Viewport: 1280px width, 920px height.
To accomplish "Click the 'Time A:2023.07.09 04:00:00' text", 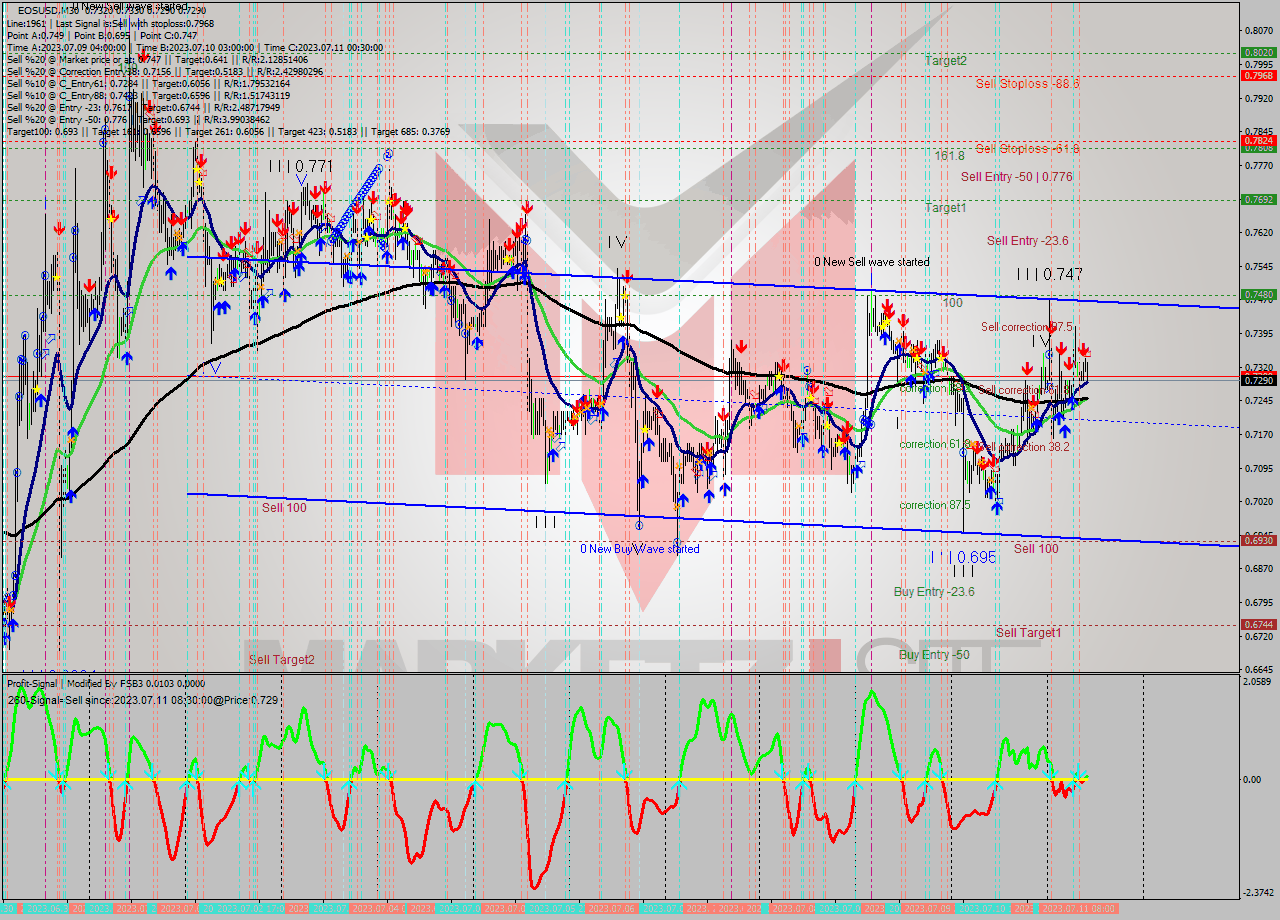I will [x=66, y=47].
